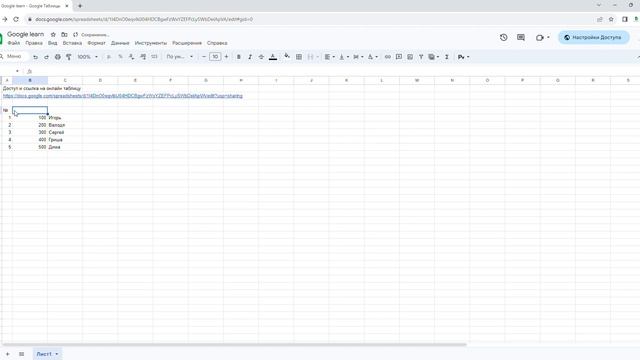
Task: Click the Настройки Доступа share button
Action: (593, 37)
